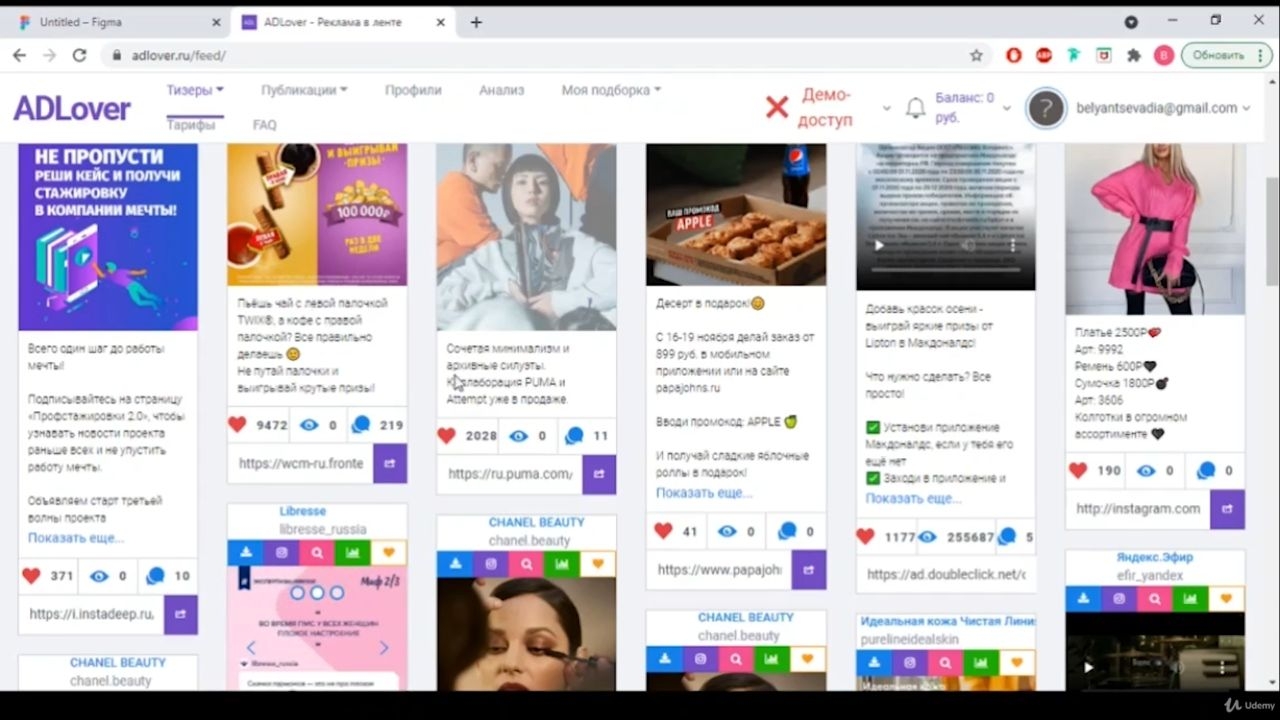The height and width of the screenshot is (720, 1280).
Task: Open the belyantsevadia@gmail.com account dropdown
Action: pos(1164,108)
